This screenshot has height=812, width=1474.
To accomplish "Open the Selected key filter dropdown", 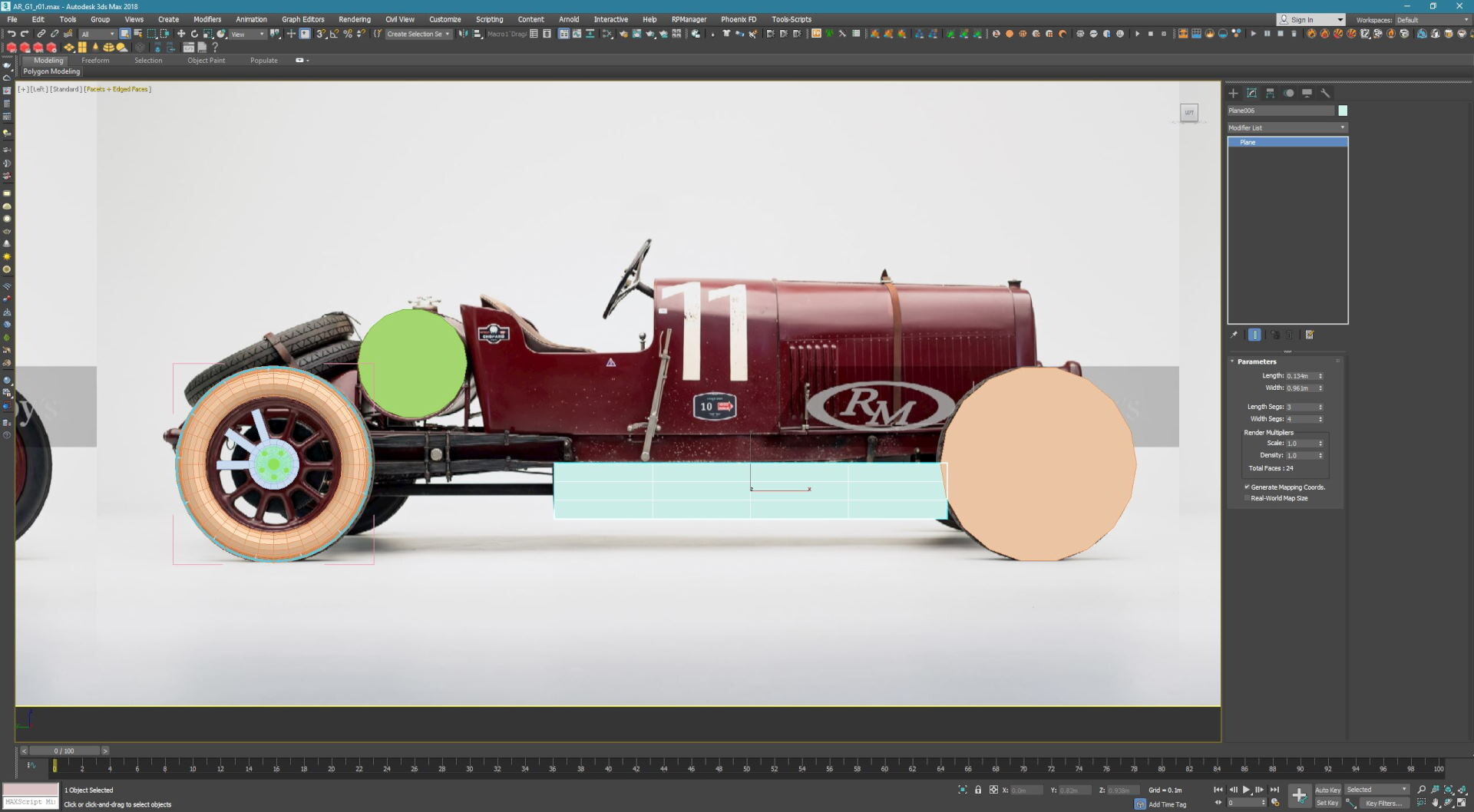I will coord(1377,790).
